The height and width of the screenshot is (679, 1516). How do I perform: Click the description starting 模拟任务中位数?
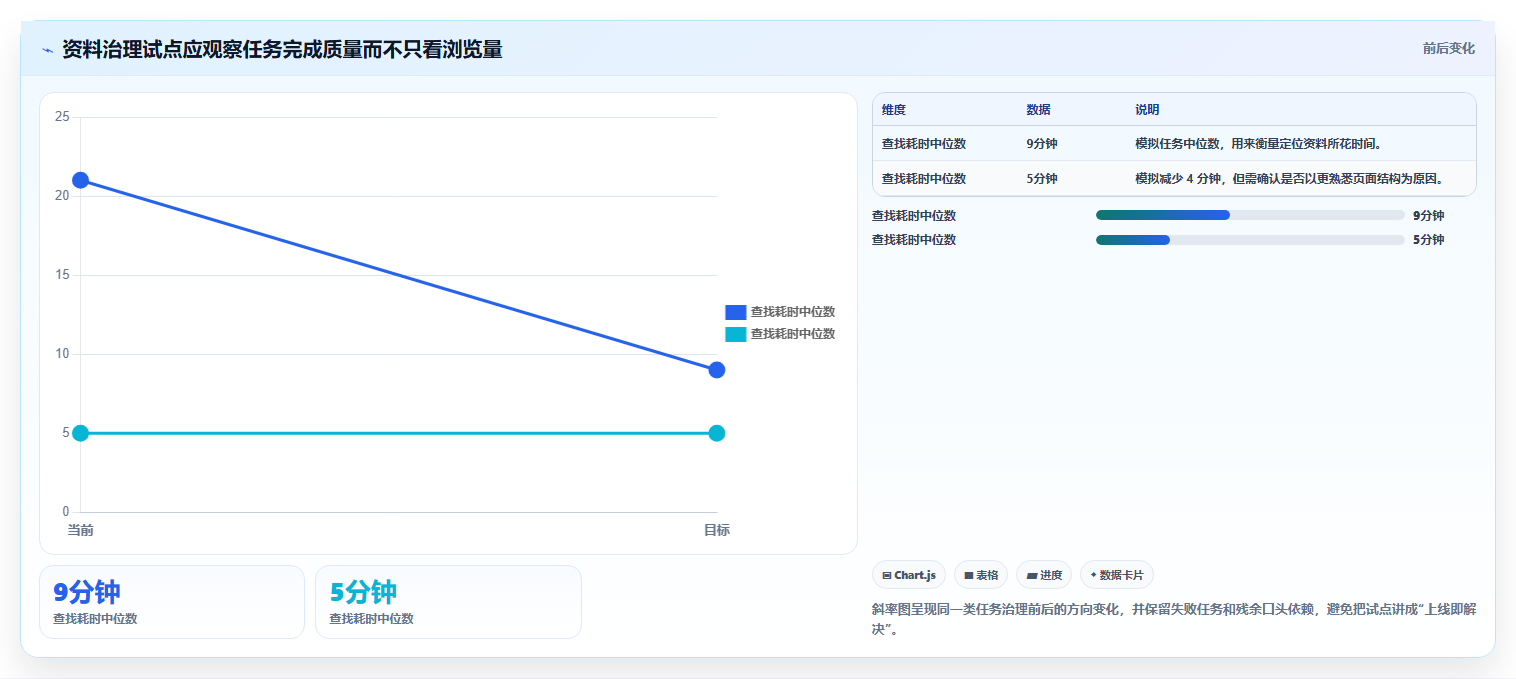(1258, 144)
